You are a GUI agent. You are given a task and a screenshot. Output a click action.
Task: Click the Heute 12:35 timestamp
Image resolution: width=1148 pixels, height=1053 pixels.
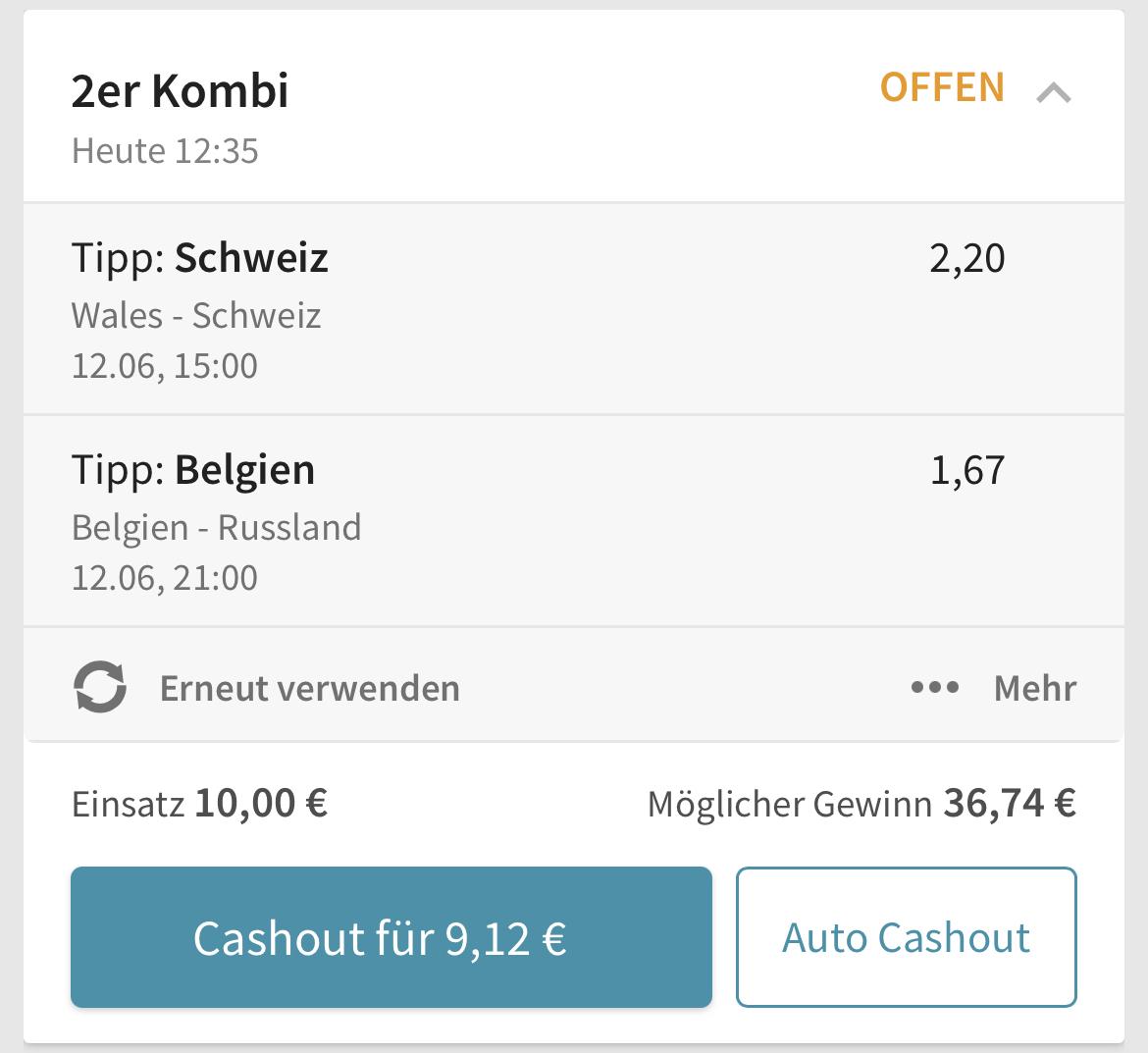click(165, 151)
